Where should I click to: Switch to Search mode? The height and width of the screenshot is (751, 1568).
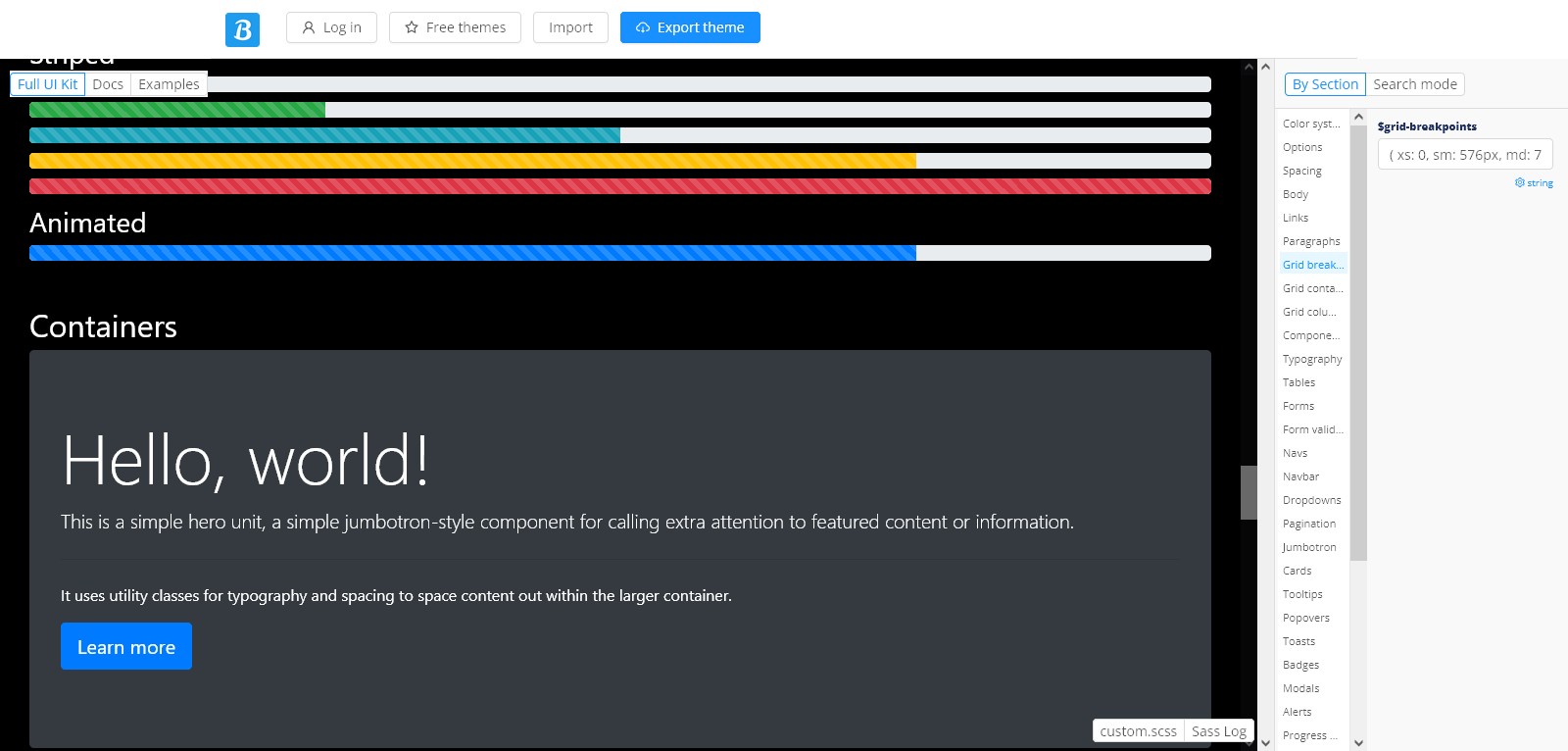[1414, 84]
